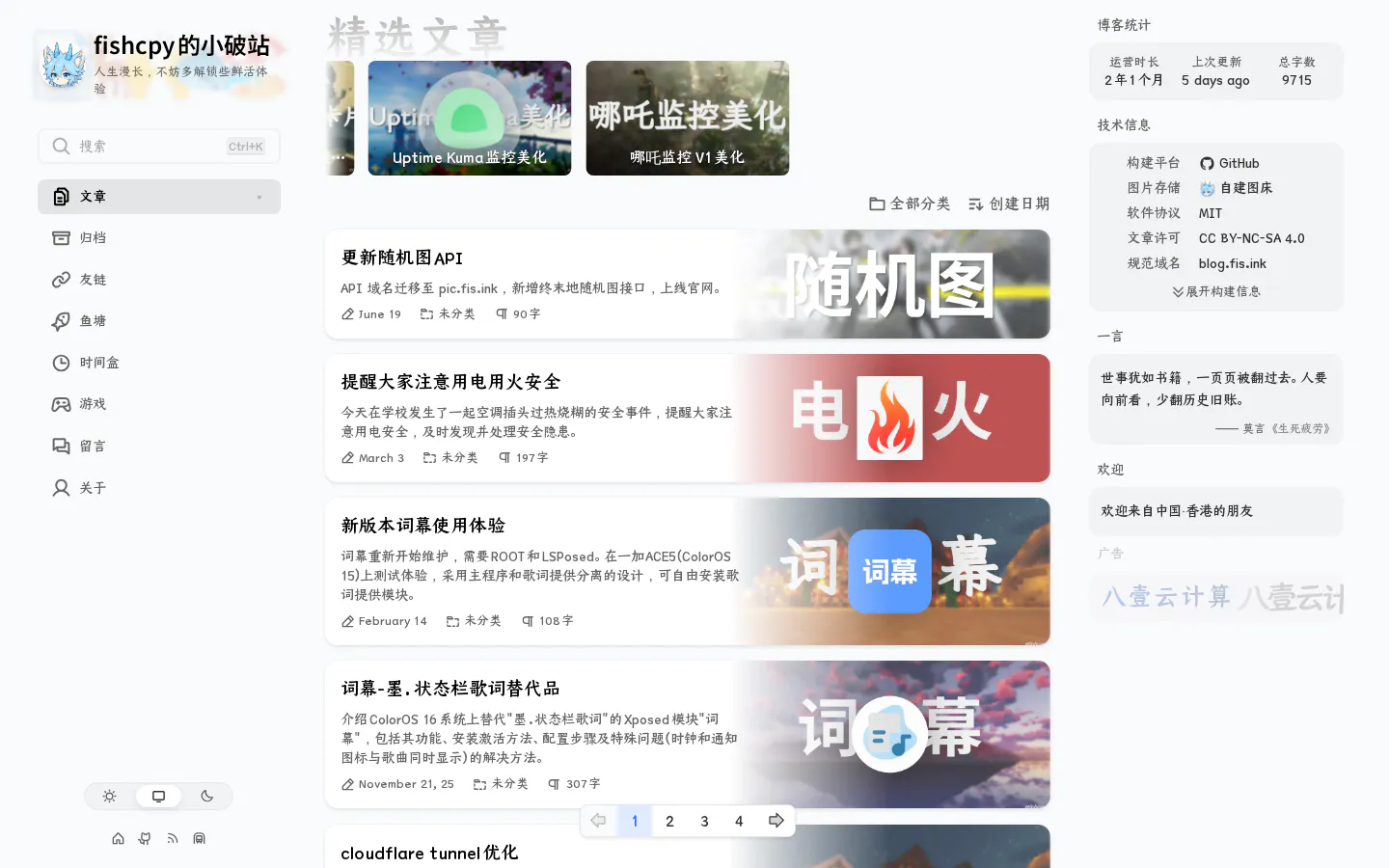1389x868 pixels.
Task: Go to page 3 of pagination
Action: [704, 821]
